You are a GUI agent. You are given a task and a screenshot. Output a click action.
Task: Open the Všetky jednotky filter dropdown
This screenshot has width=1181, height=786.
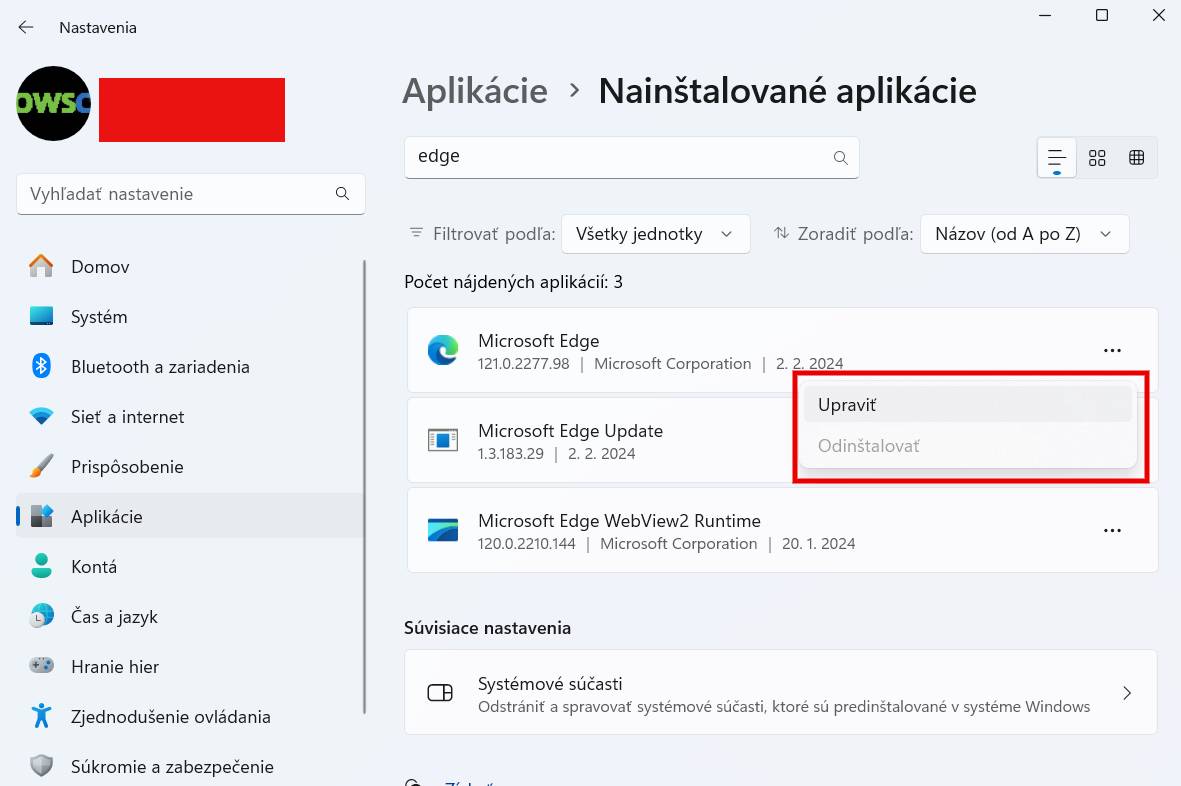(655, 234)
